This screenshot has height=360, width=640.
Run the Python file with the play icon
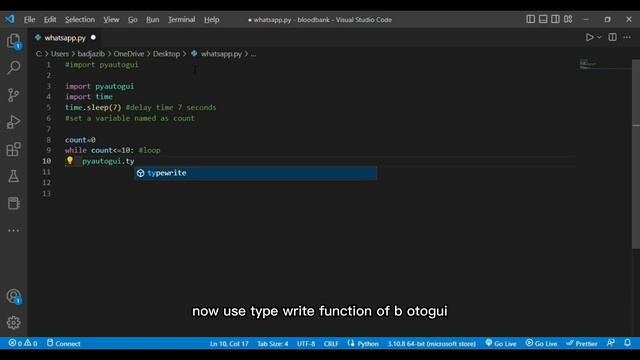(x=589, y=38)
